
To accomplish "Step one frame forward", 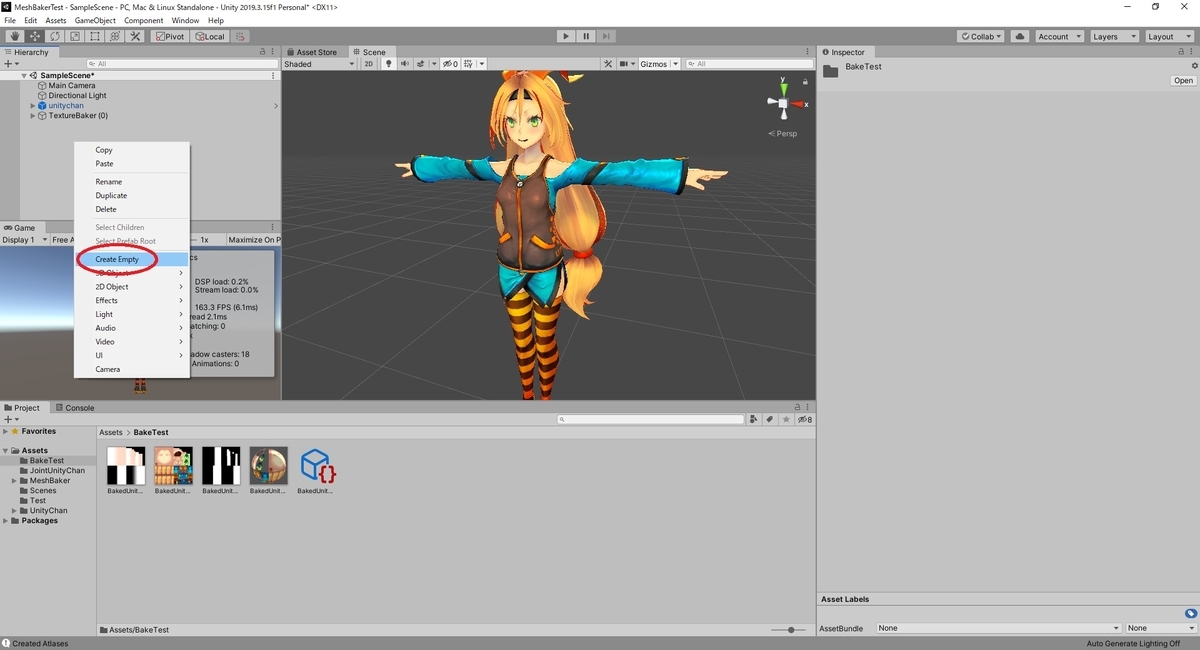I will coord(607,36).
